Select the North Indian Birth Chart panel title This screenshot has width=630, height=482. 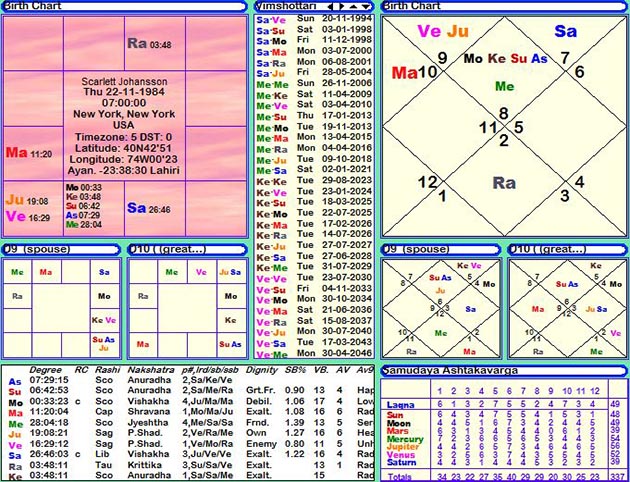pos(411,6)
